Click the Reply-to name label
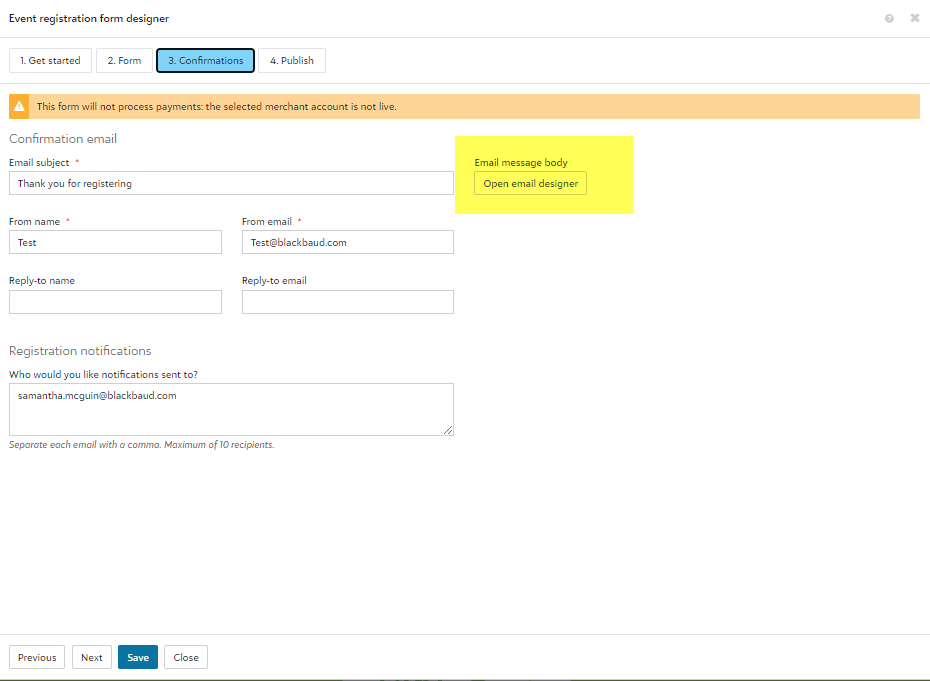This screenshot has width=930, height=681. click(x=42, y=281)
